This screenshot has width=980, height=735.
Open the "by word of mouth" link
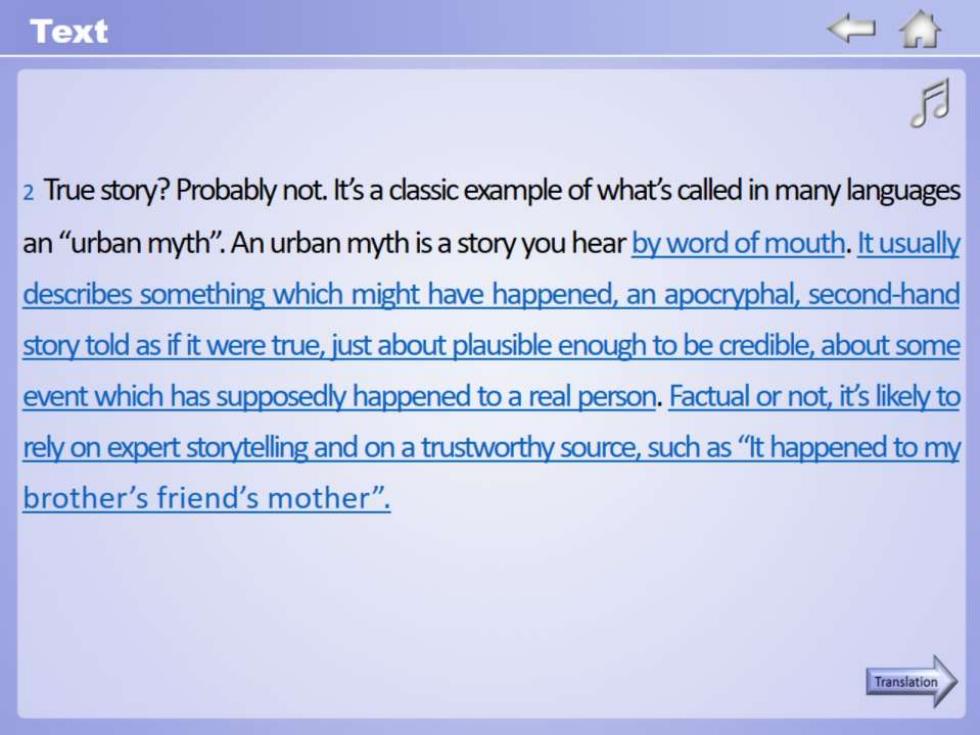[x=738, y=242]
